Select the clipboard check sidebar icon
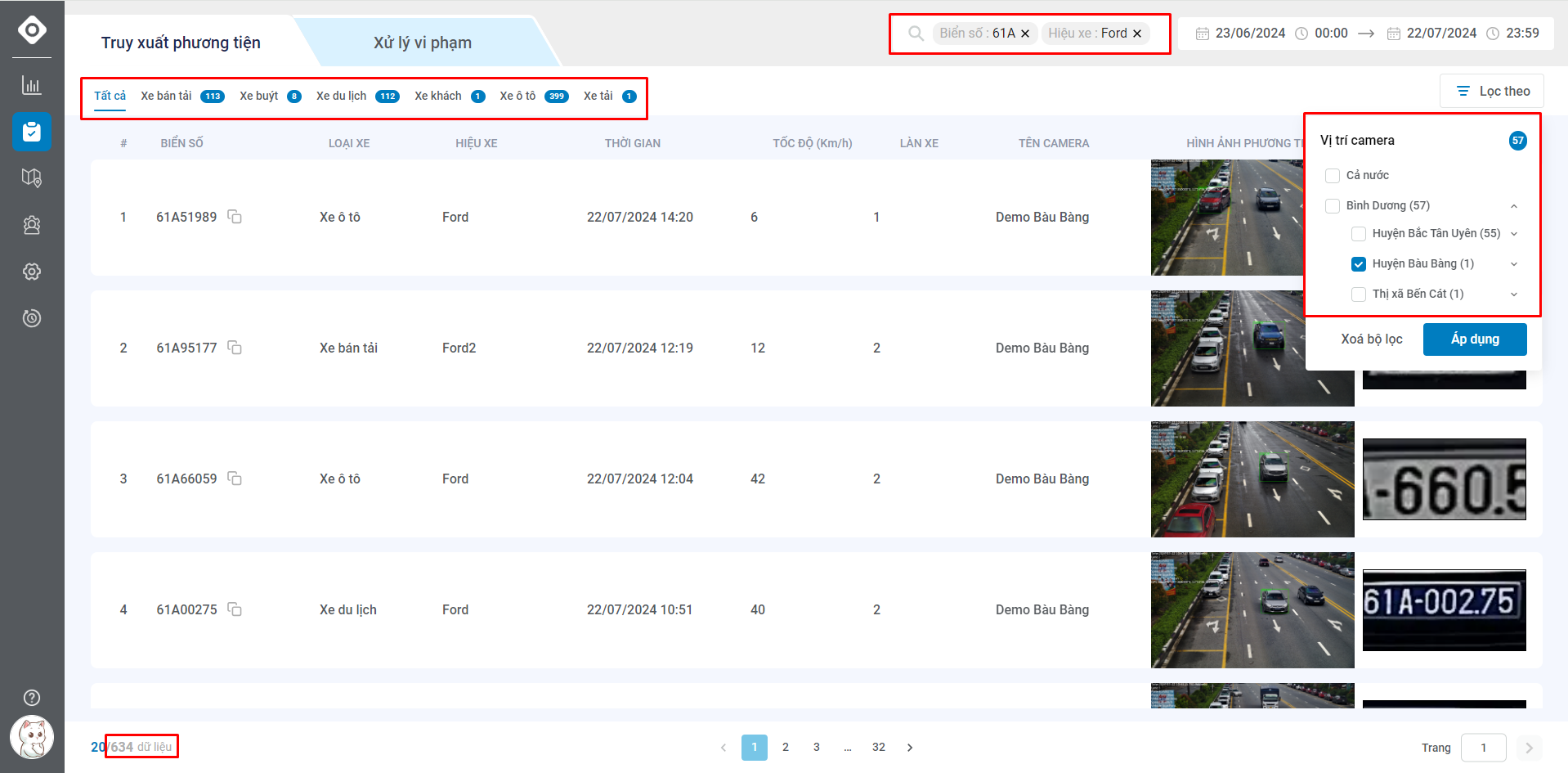This screenshot has width=1568, height=773. pyautogui.click(x=32, y=132)
